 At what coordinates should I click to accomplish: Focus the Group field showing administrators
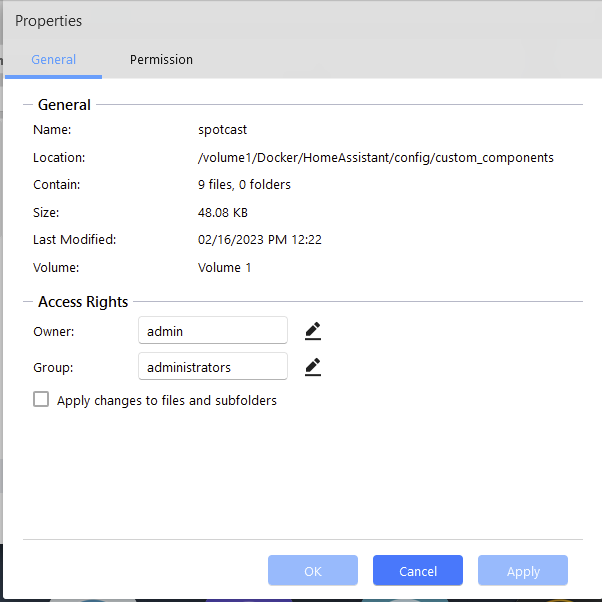(x=213, y=367)
